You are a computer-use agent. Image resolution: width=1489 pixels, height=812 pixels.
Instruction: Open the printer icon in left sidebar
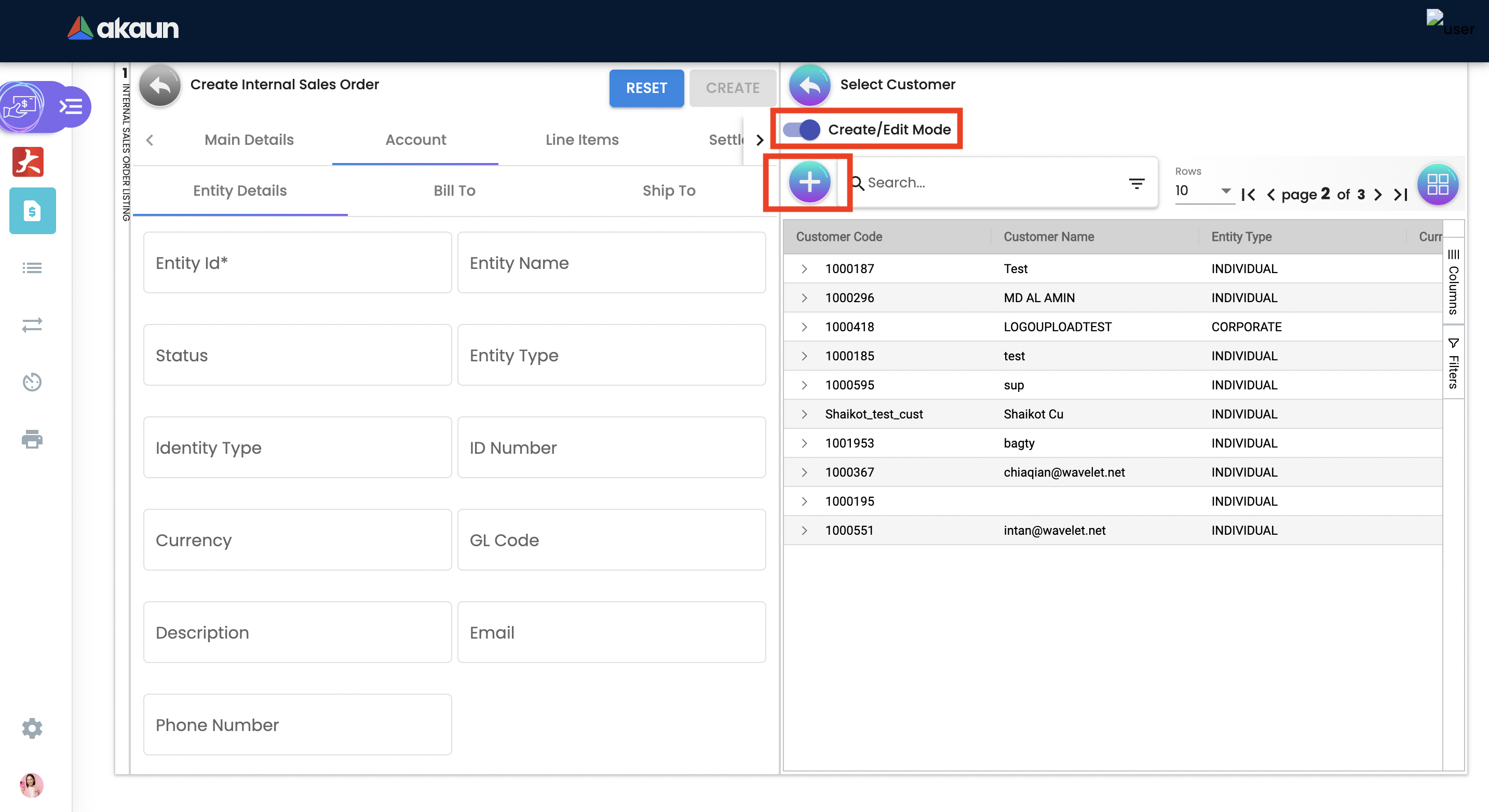click(x=32, y=439)
